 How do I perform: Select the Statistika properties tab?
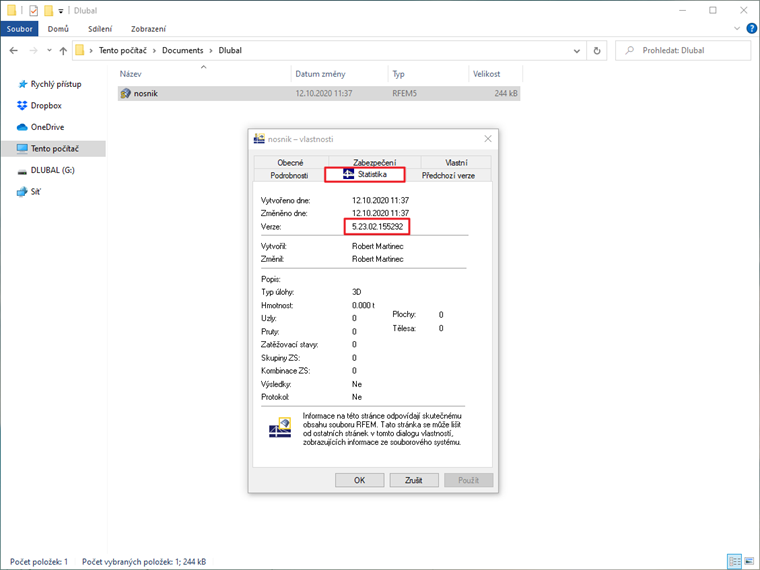coord(364,174)
